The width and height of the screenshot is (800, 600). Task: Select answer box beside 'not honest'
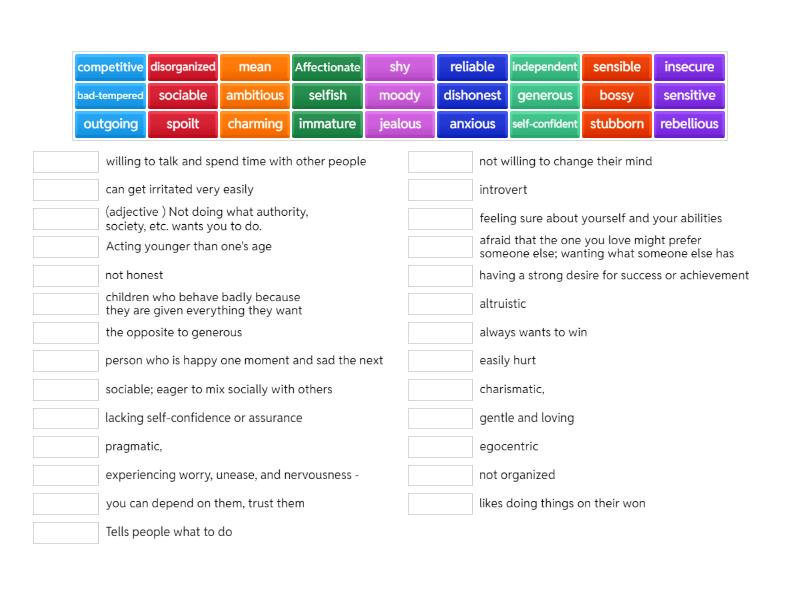click(66, 276)
